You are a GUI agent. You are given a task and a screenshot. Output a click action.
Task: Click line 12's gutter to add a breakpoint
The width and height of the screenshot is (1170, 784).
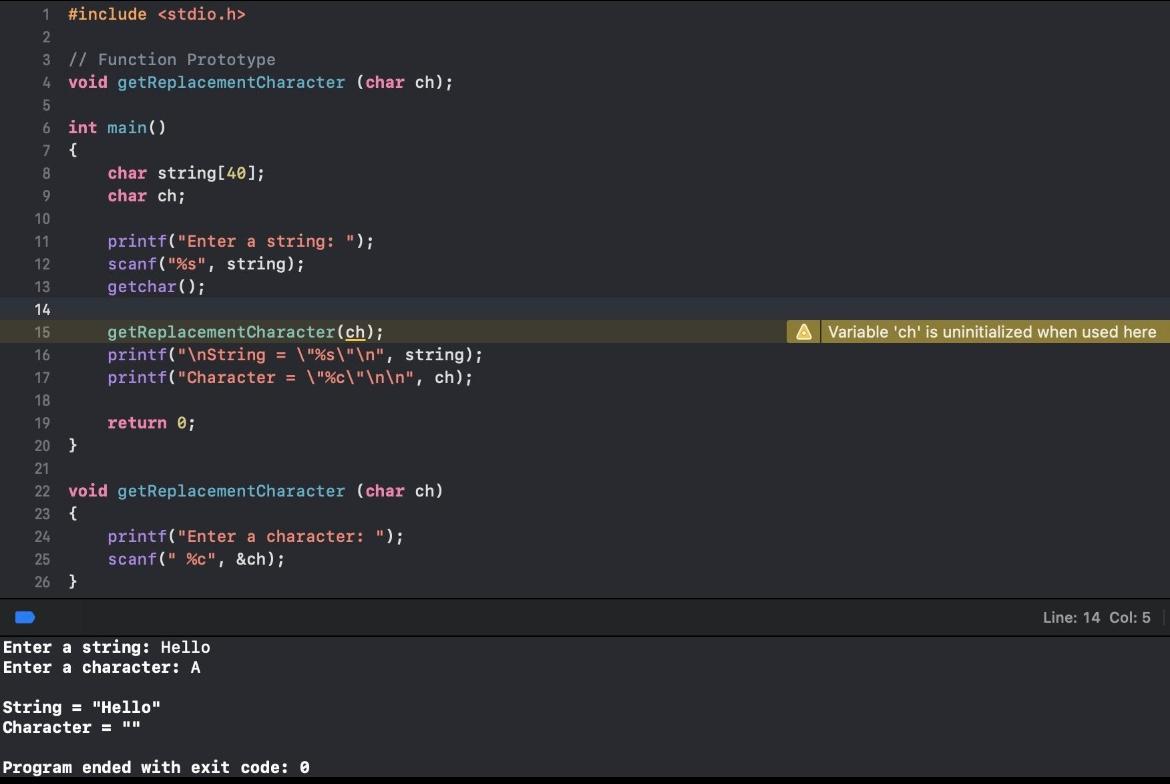click(x=42, y=264)
